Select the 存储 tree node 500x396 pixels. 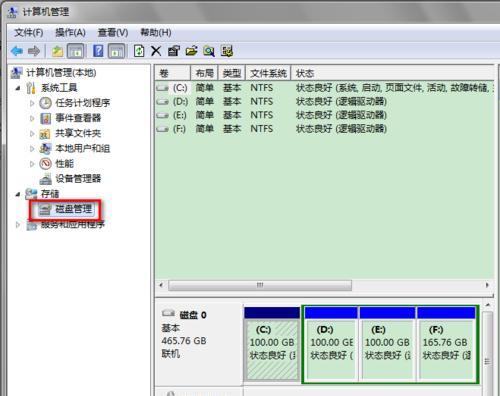tap(50, 194)
